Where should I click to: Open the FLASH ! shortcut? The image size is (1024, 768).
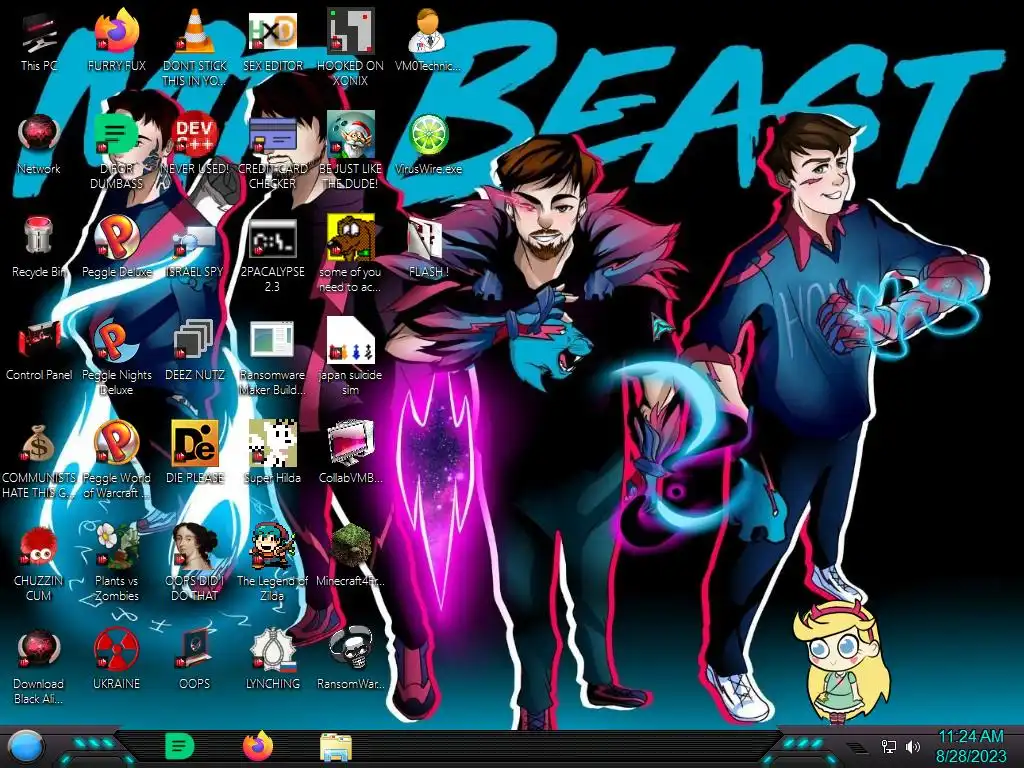coord(426,239)
